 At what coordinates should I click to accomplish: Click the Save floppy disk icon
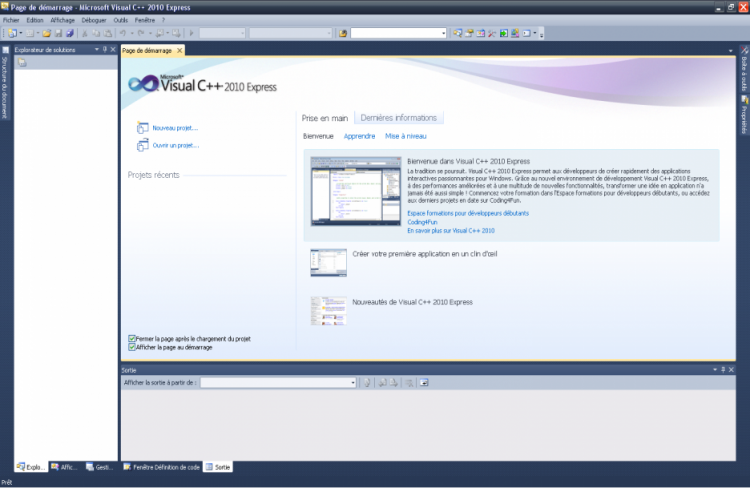[x=58, y=33]
